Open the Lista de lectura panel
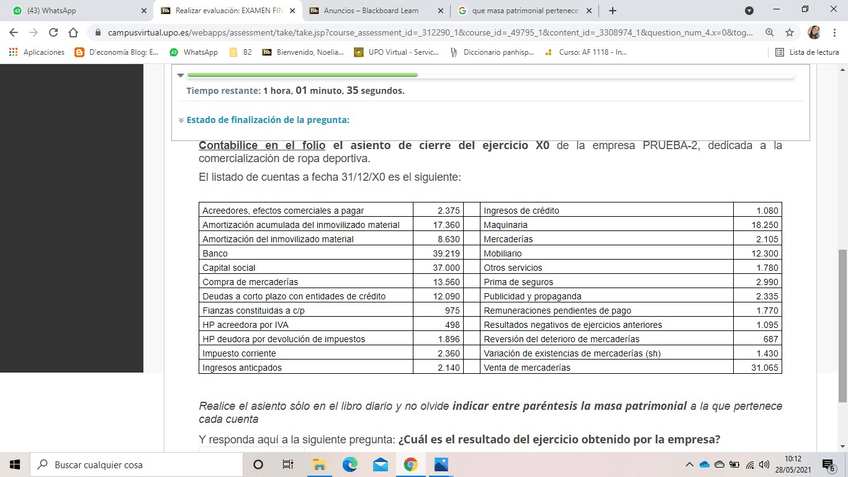Image resolution: width=848 pixels, height=477 pixels. point(808,52)
